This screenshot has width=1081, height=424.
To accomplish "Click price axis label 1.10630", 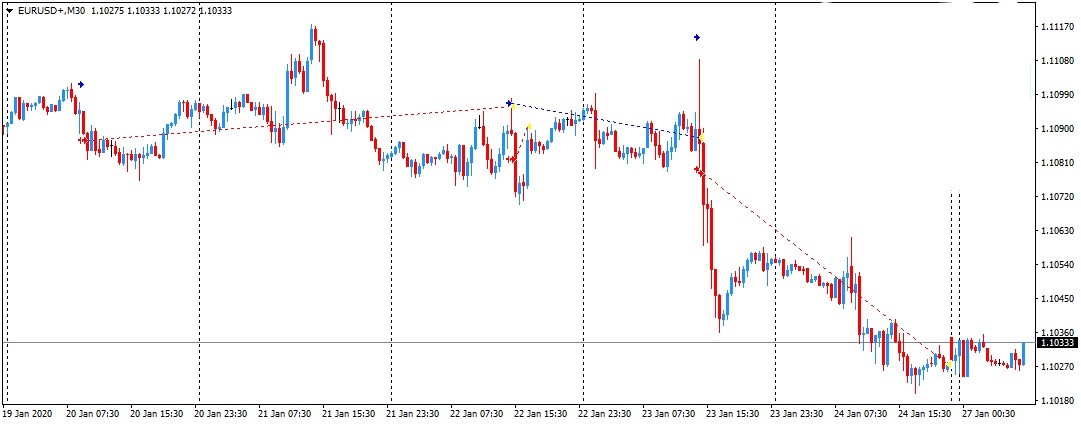I will [x=1058, y=230].
